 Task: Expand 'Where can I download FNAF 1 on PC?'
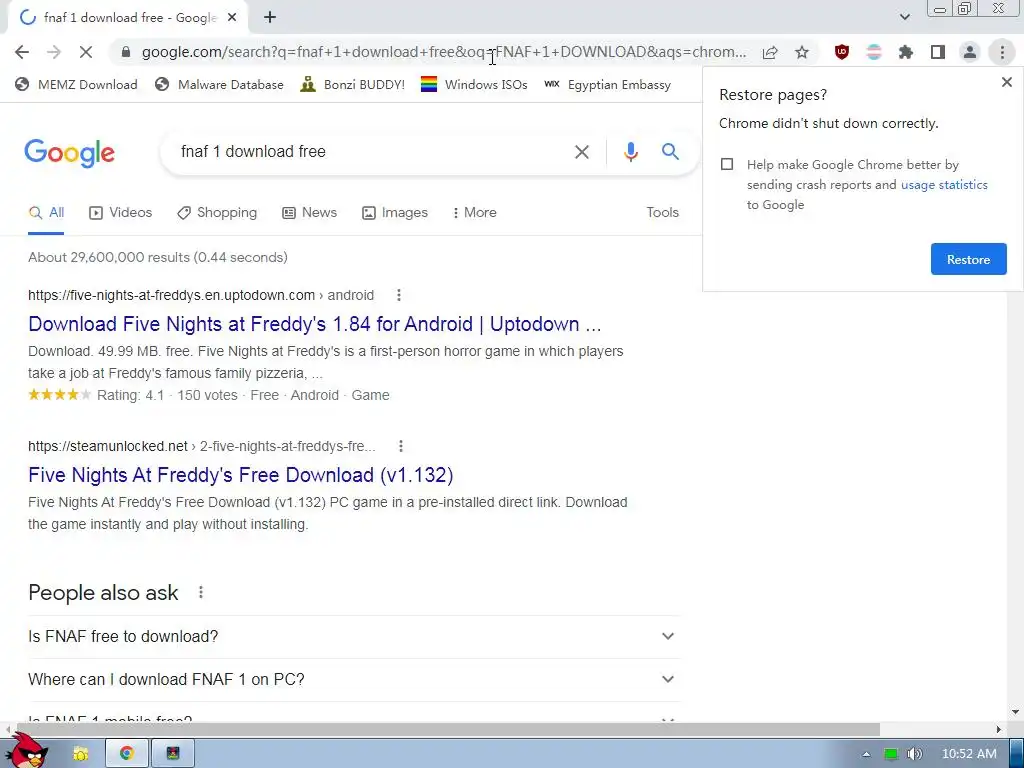point(353,680)
